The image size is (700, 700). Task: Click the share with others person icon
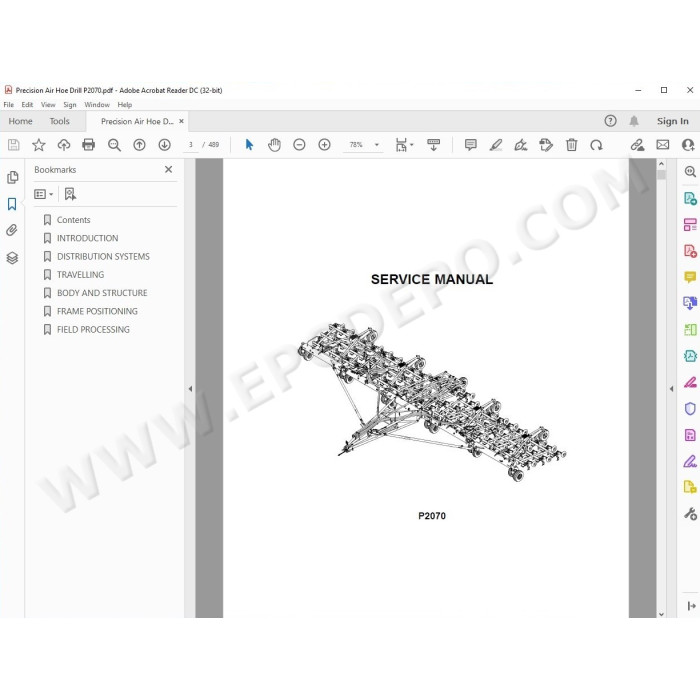(688, 145)
